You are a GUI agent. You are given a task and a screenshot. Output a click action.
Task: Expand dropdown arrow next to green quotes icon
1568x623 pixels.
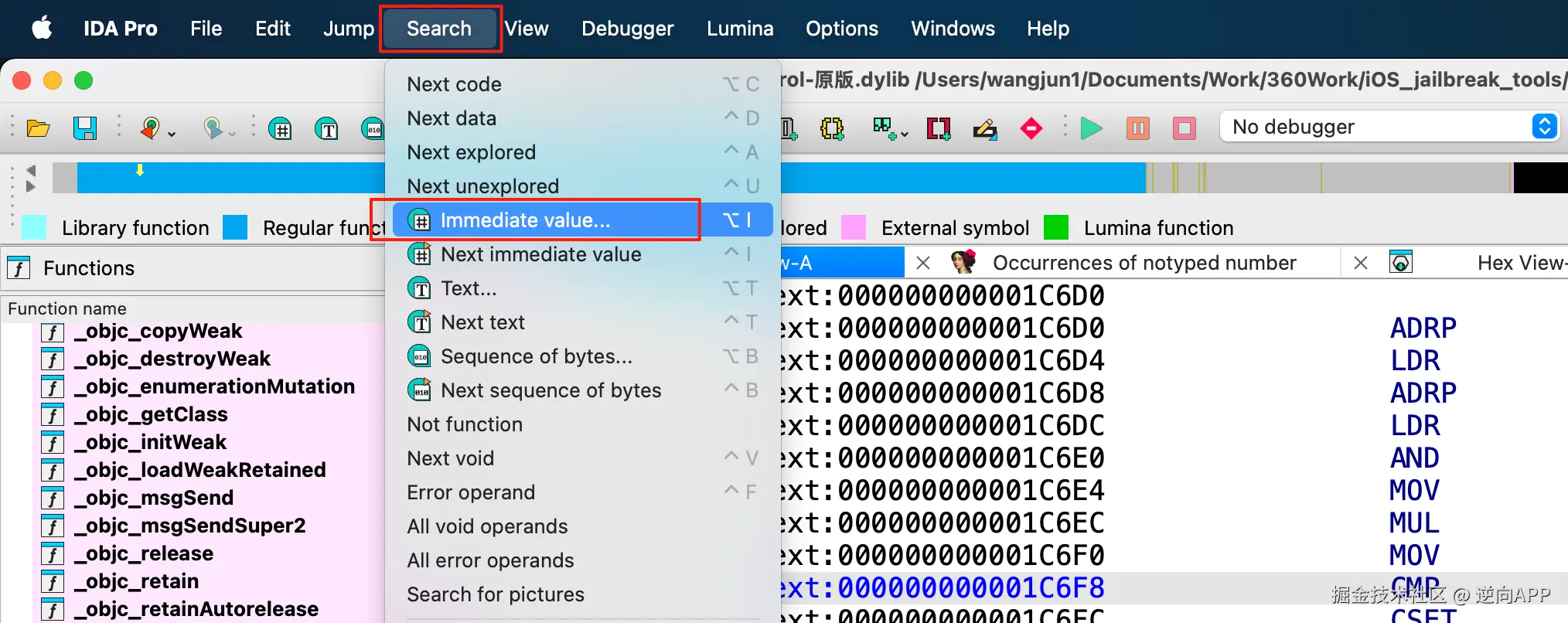(905, 134)
